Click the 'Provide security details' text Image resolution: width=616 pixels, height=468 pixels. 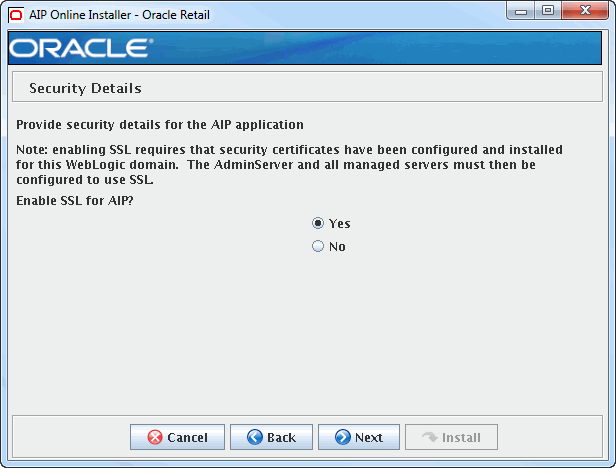pos(160,125)
